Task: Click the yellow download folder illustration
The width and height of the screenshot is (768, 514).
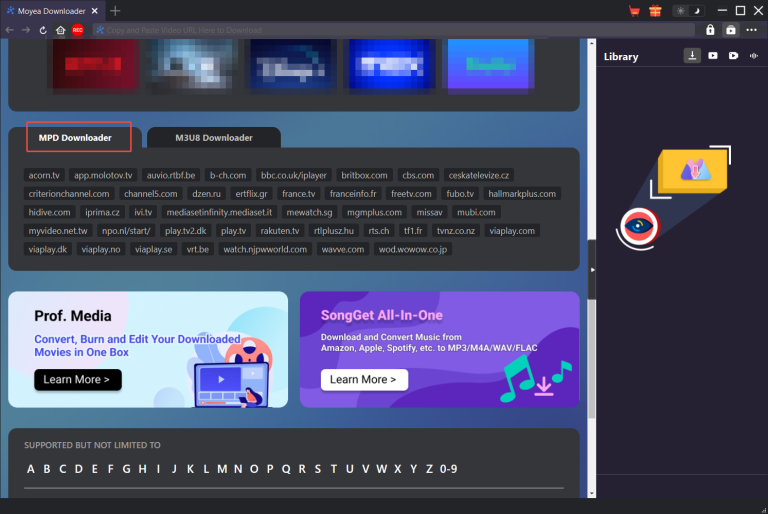Action: 693,171
